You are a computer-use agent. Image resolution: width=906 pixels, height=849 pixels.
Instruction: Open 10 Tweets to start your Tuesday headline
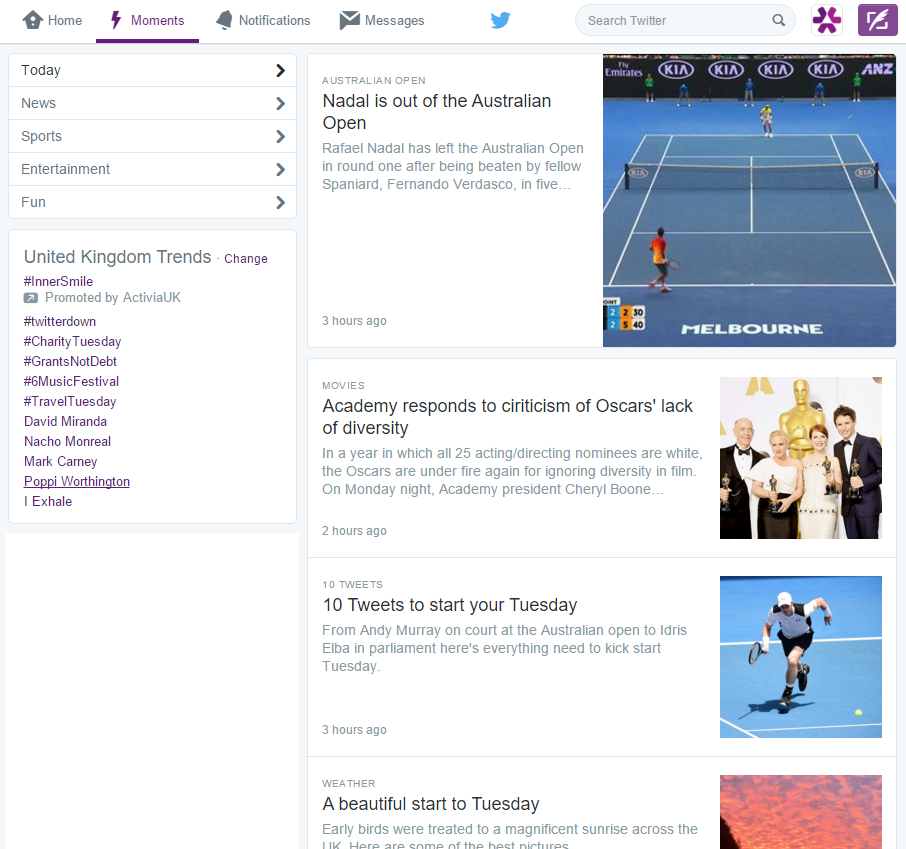[450, 605]
